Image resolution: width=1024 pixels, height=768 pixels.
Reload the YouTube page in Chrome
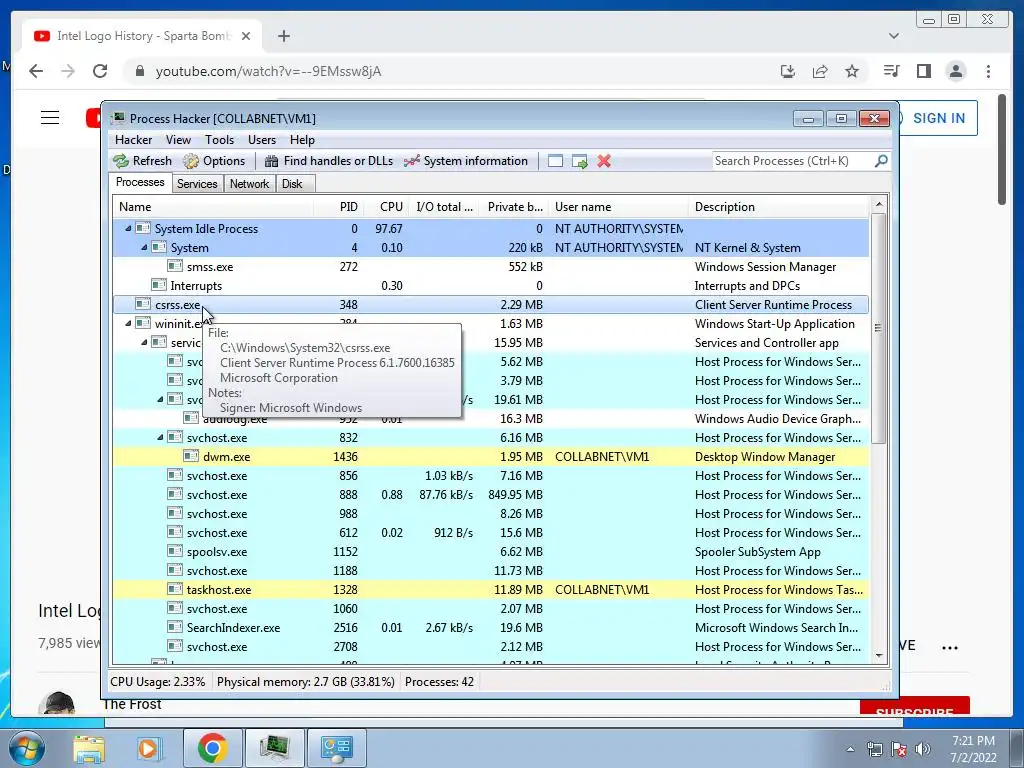[x=100, y=71]
